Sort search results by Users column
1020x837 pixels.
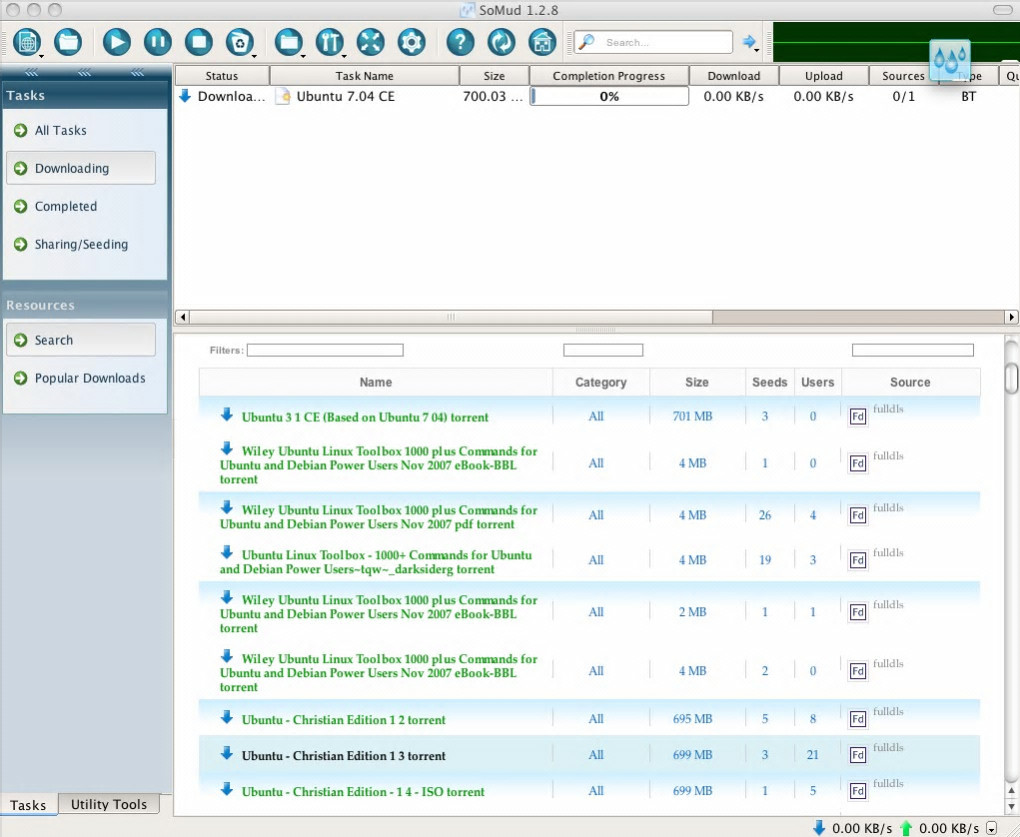(x=818, y=382)
